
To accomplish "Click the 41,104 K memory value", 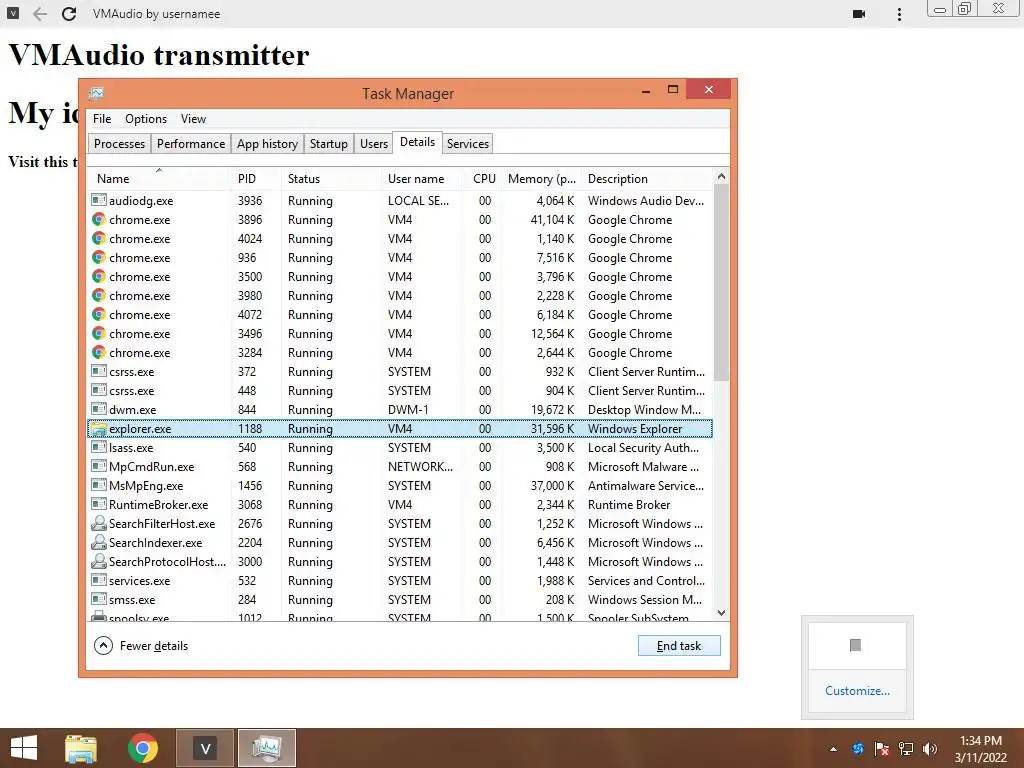I will pyautogui.click(x=552, y=219).
